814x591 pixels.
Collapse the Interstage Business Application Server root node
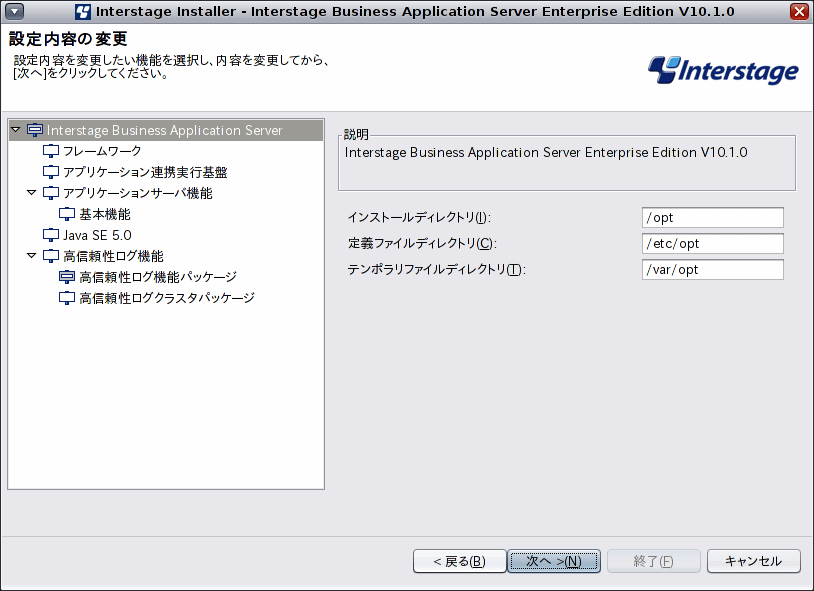point(16,129)
